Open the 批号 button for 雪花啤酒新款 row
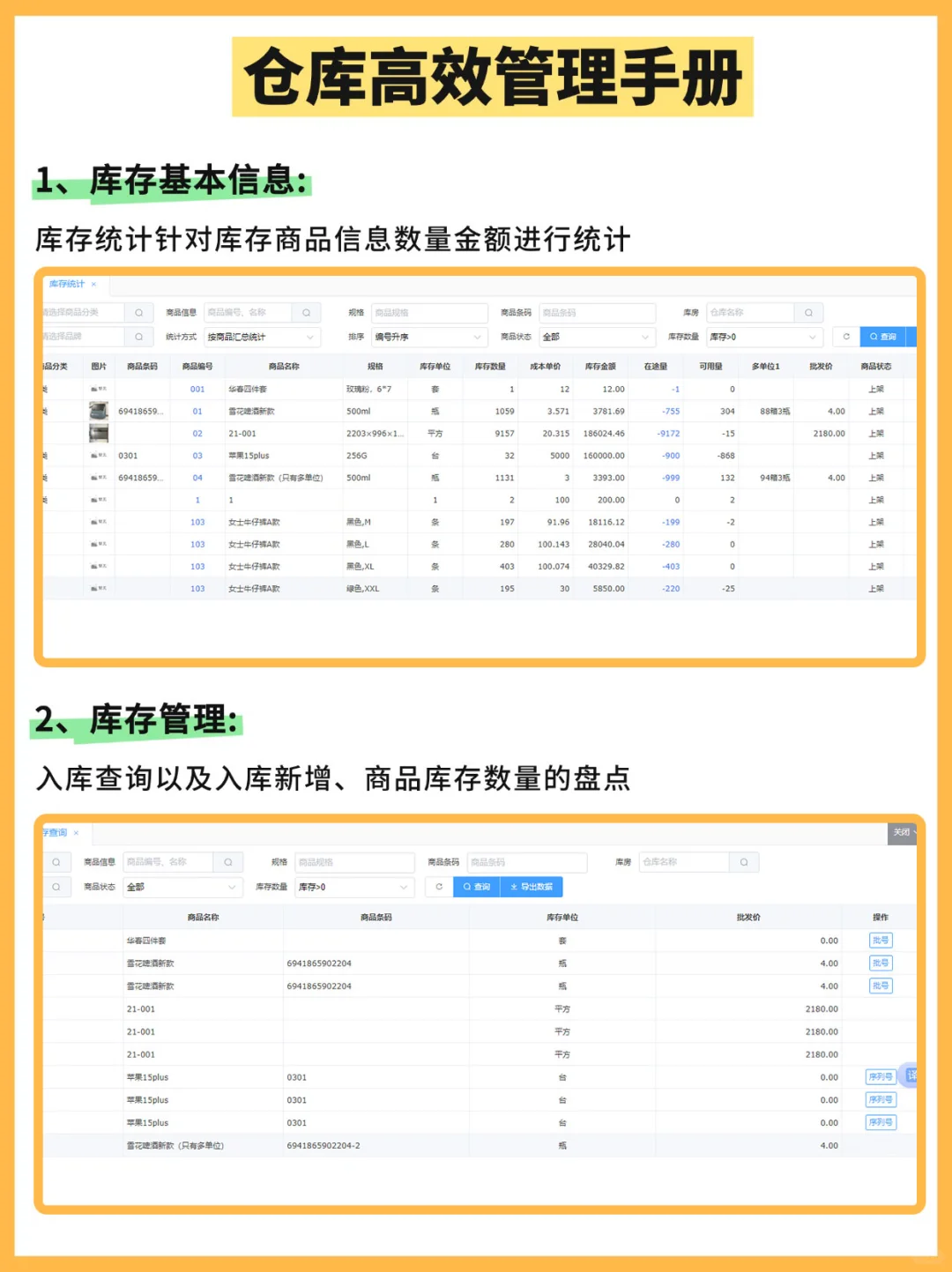The image size is (952, 1272). [879, 963]
